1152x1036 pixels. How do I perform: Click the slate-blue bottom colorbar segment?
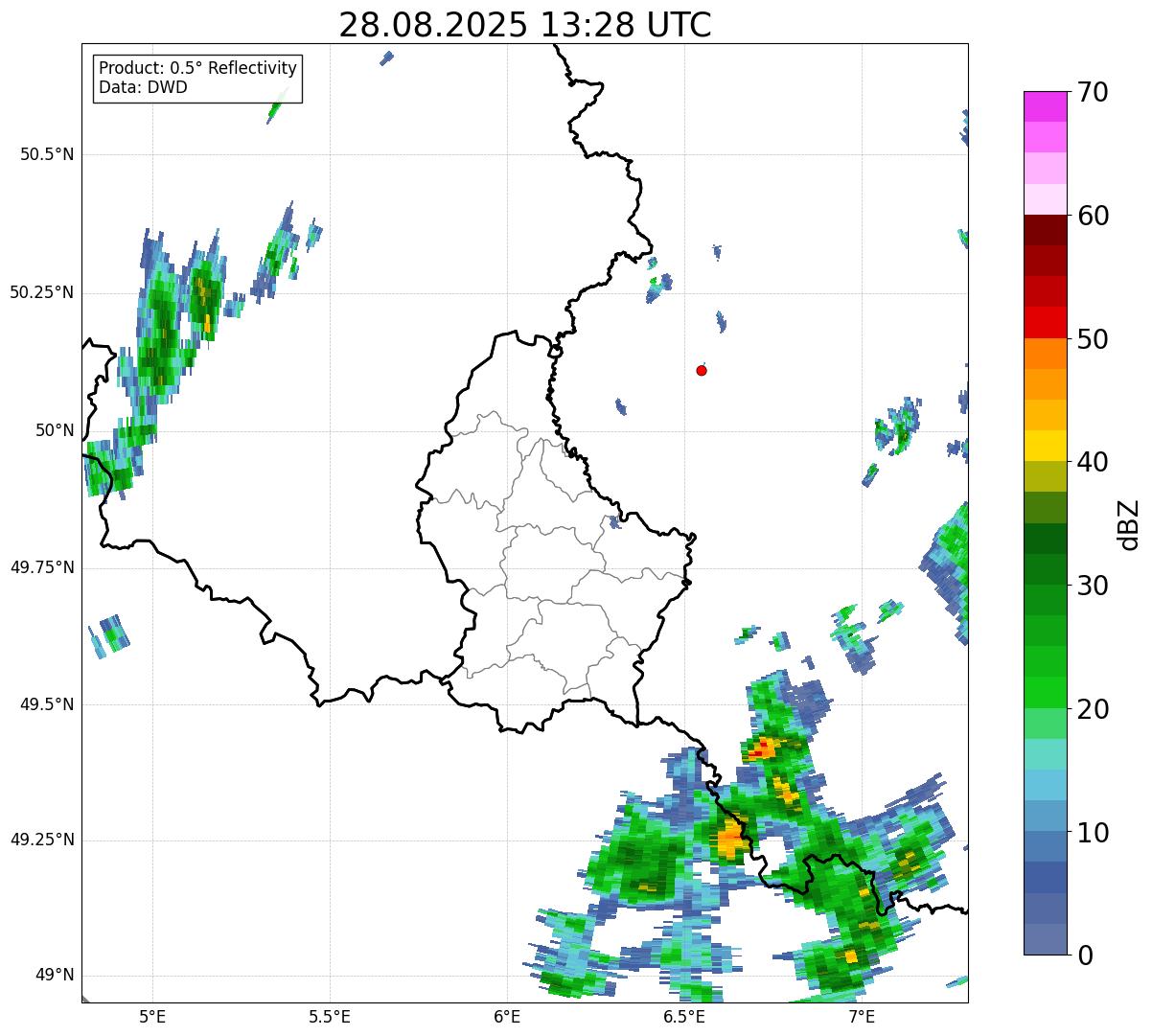click(x=1046, y=939)
